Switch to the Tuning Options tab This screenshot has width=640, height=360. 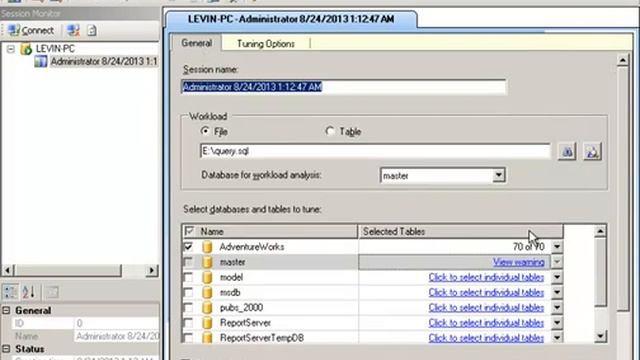(266, 44)
